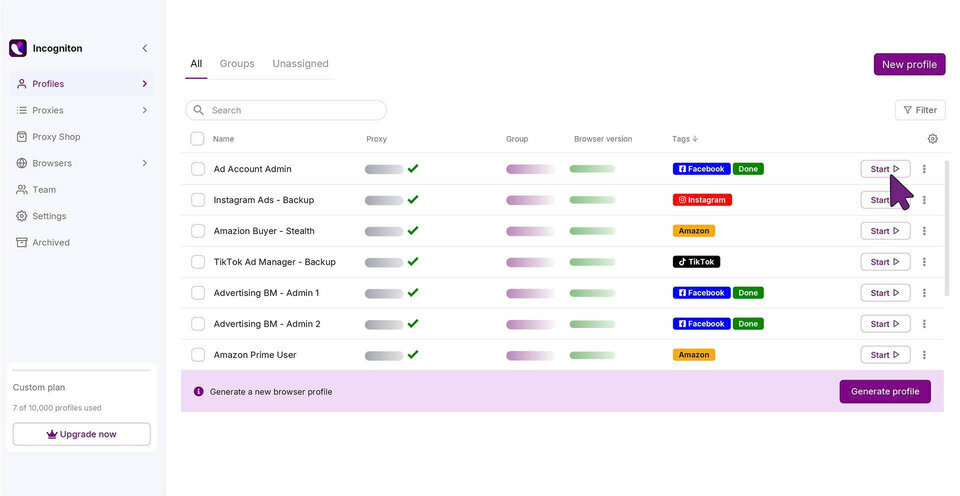Click the info icon in generate banner
Viewport: 960px width, 496px height.
[198, 391]
